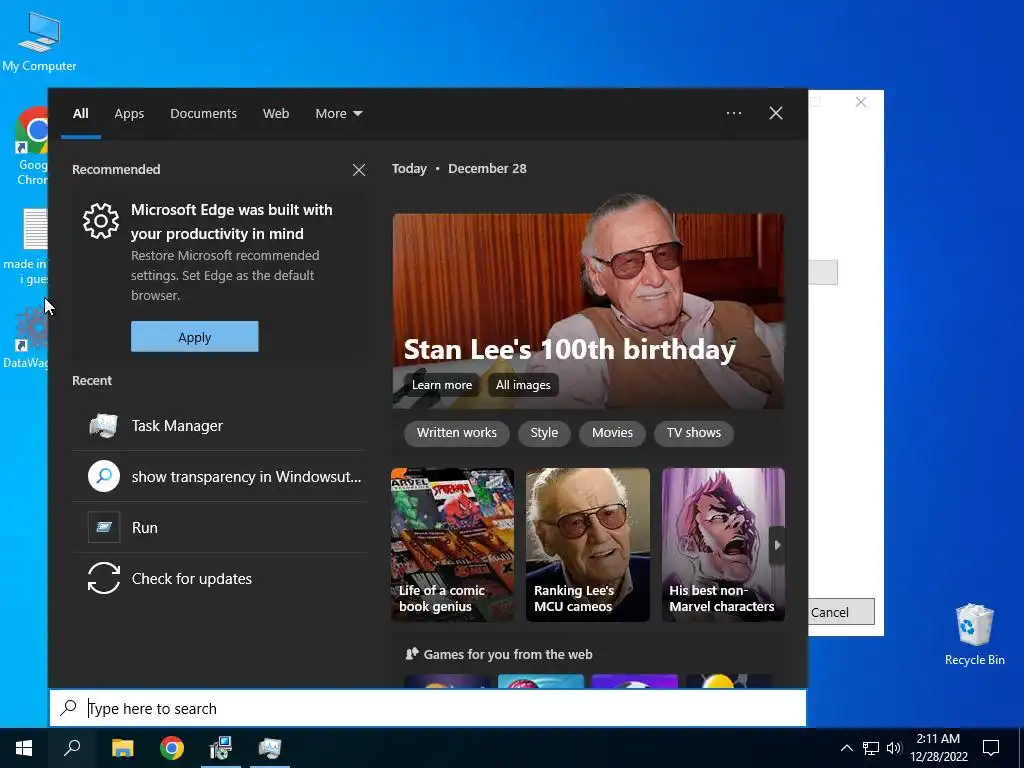Expand the More dropdown
Image resolution: width=1024 pixels, height=768 pixels.
click(x=338, y=114)
